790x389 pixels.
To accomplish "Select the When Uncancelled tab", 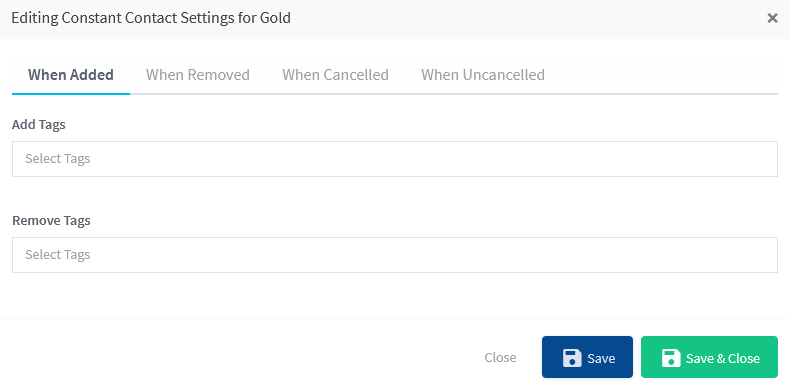I will (483, 75).
